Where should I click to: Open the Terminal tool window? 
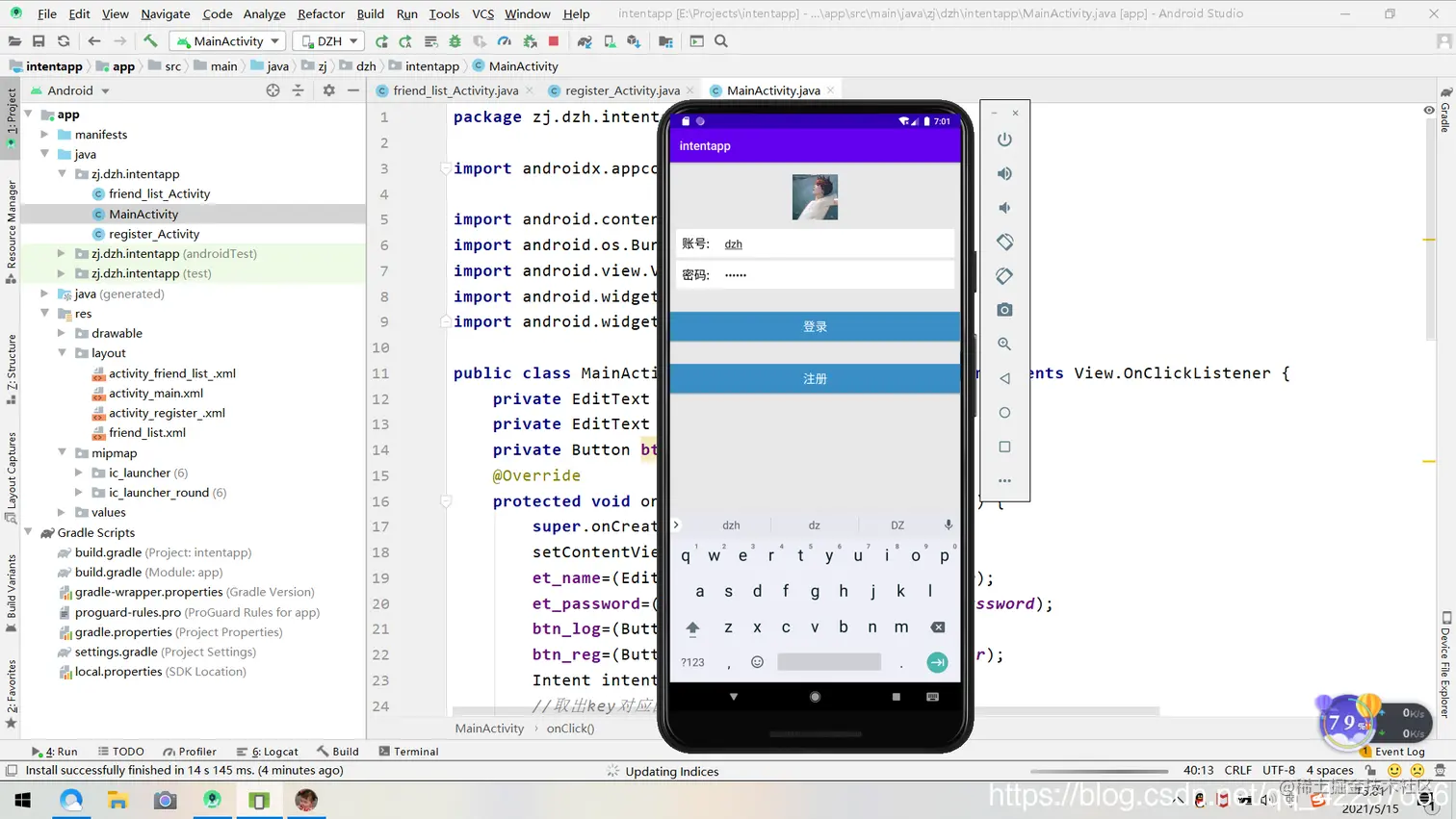click(408, 752)
